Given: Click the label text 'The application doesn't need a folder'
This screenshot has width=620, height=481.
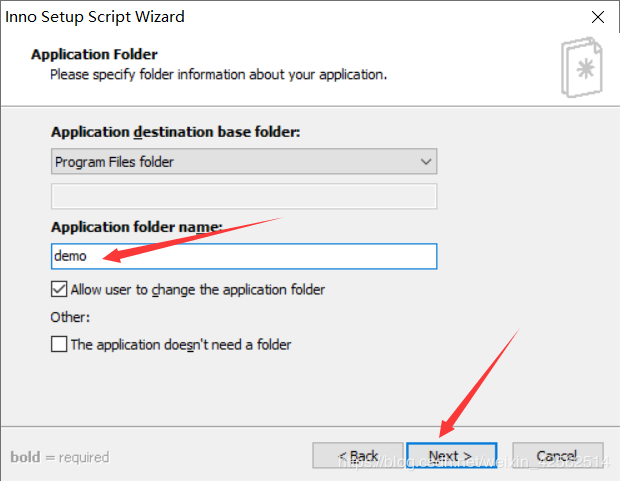Looking at the screenshot, I should tap(180, 345).
